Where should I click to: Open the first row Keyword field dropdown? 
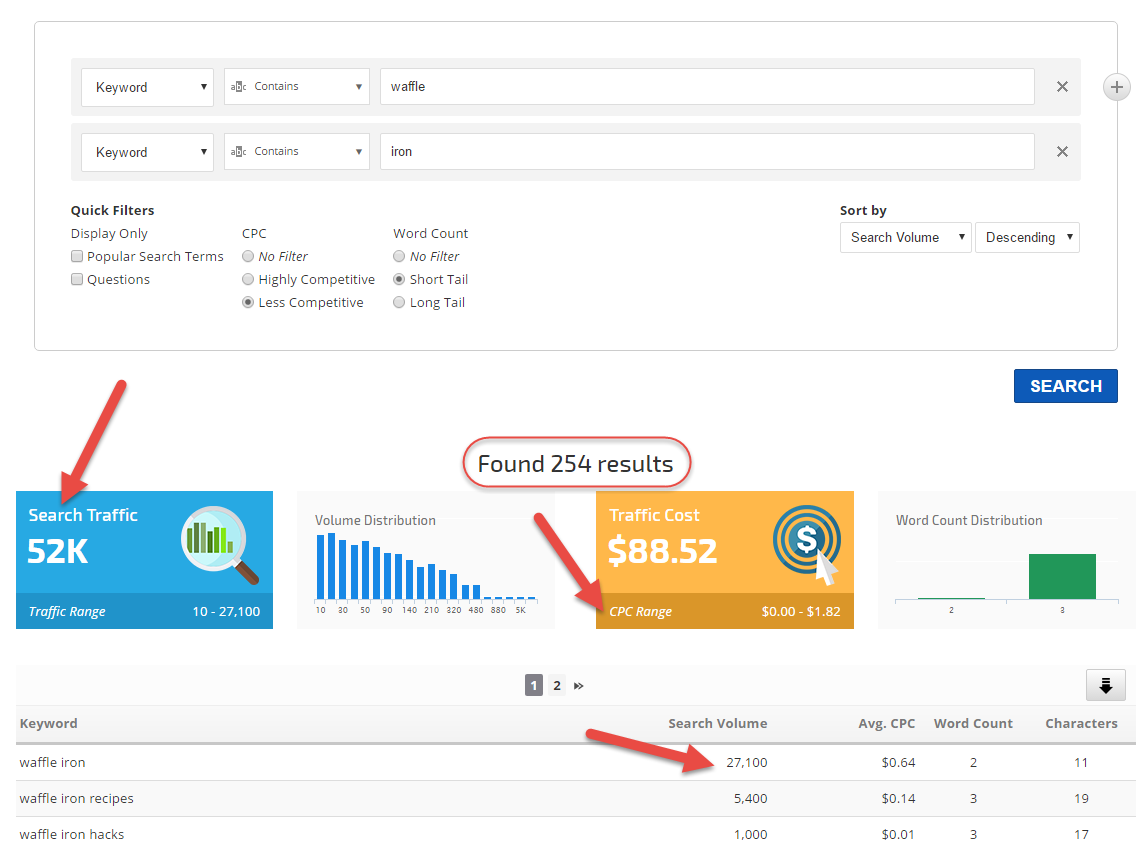pyautogui.click(x=147, y=87)
